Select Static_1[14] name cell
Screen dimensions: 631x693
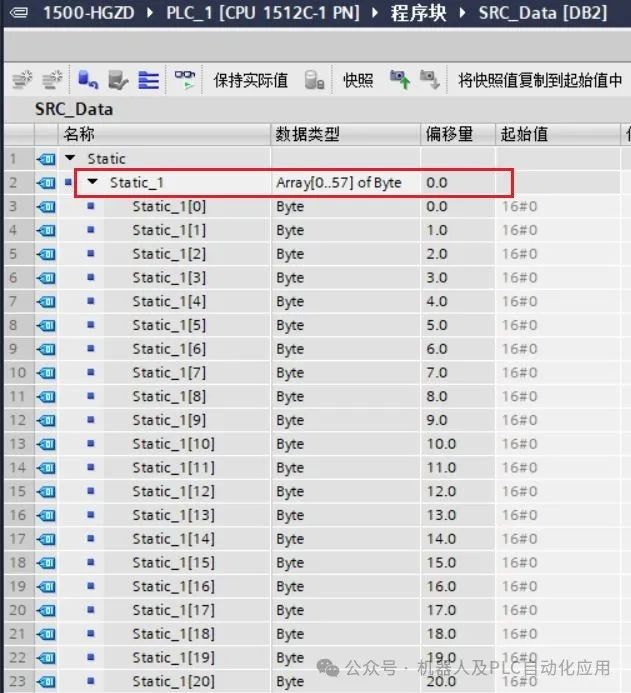click(x=187, y=539)
